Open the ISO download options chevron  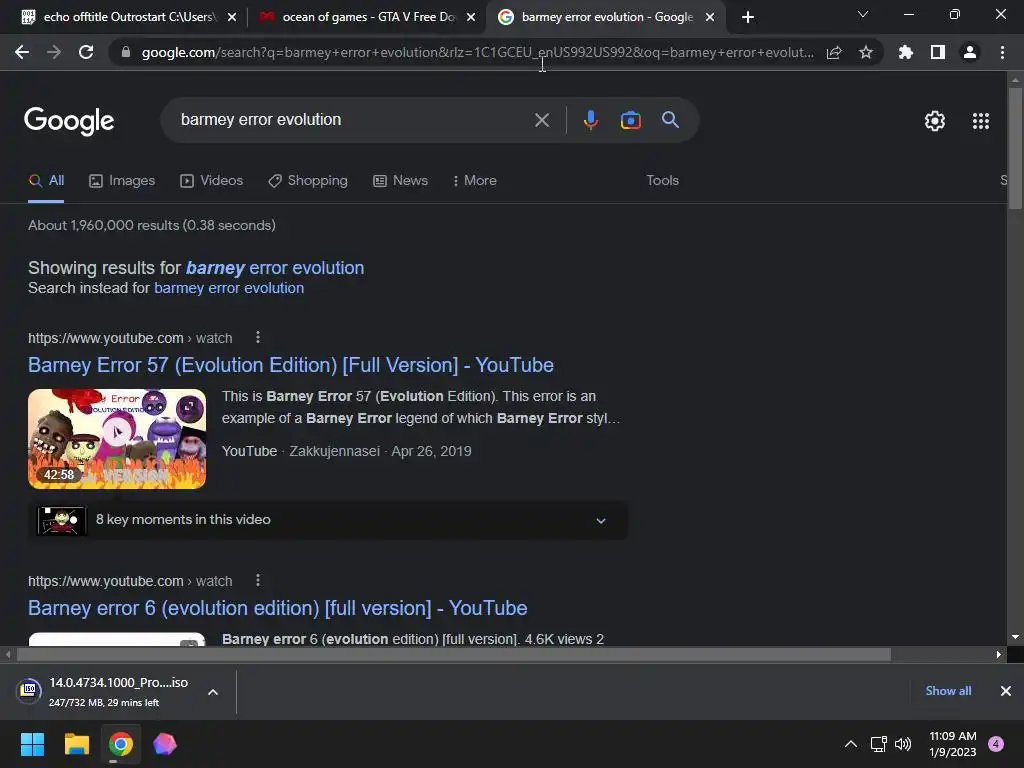click(x=213, y=692)
